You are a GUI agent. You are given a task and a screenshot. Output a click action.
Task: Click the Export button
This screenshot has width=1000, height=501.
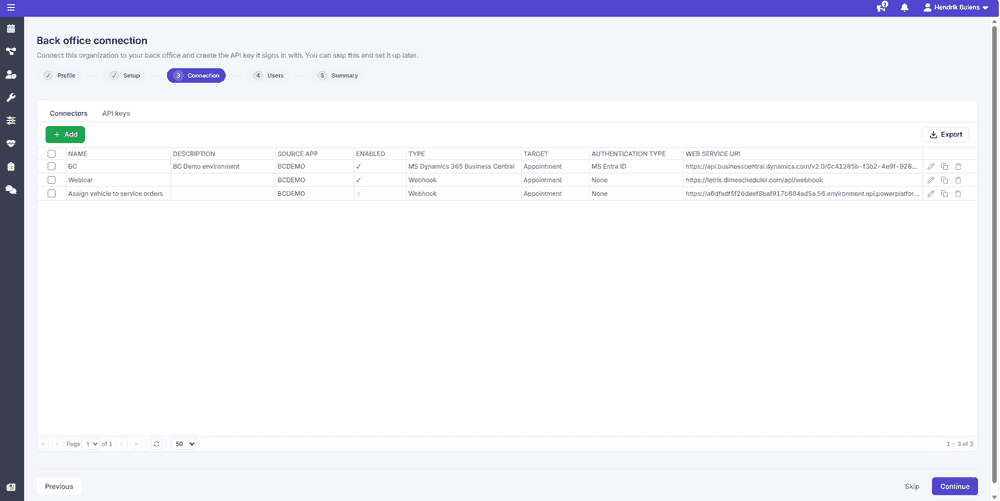(946, 134)
